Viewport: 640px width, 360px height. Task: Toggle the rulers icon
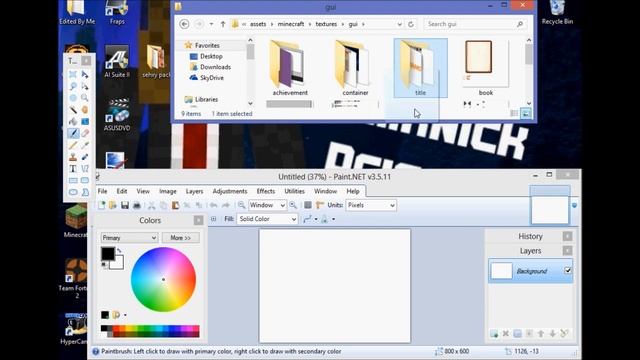320,205
